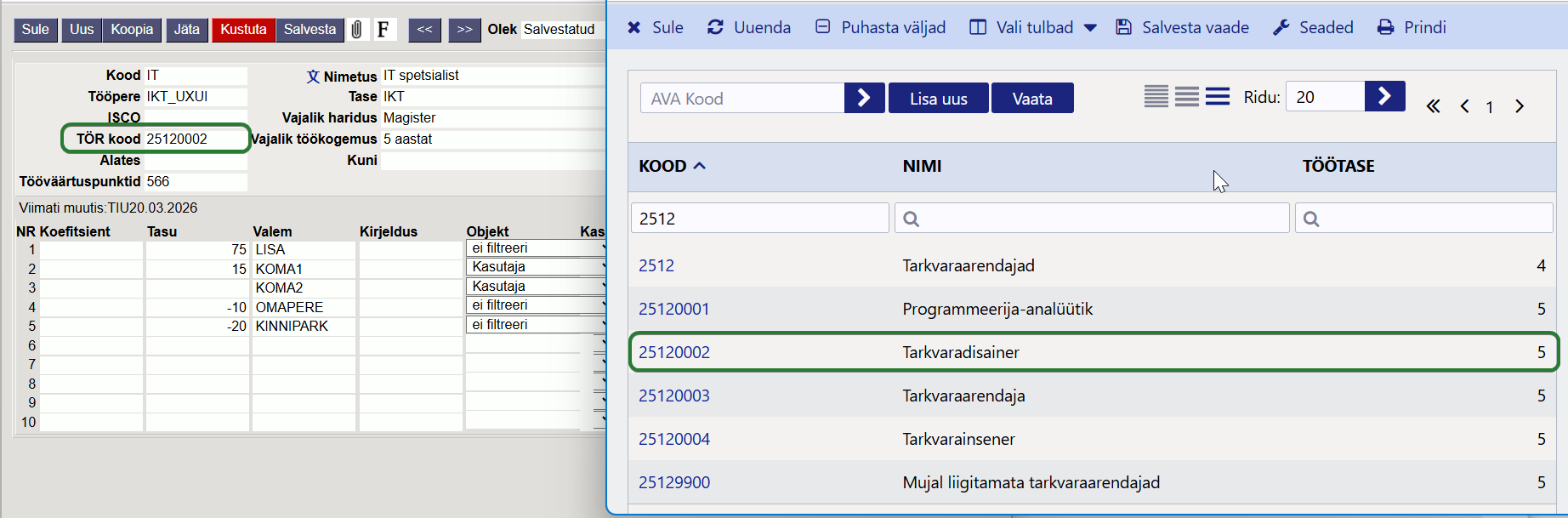Open Objekt dropdown for the KOMA1 row
1568x518 pixels.
pos(536,267)
